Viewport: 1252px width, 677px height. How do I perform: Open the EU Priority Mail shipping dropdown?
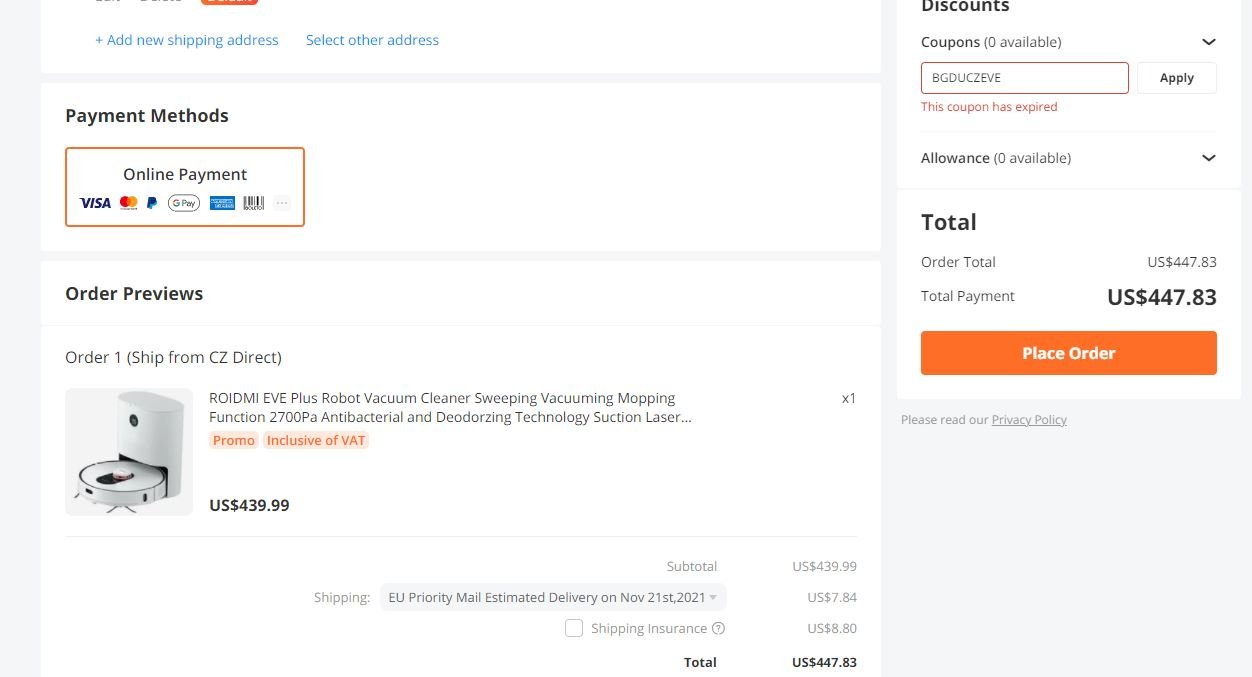click(x=553, y=598)
